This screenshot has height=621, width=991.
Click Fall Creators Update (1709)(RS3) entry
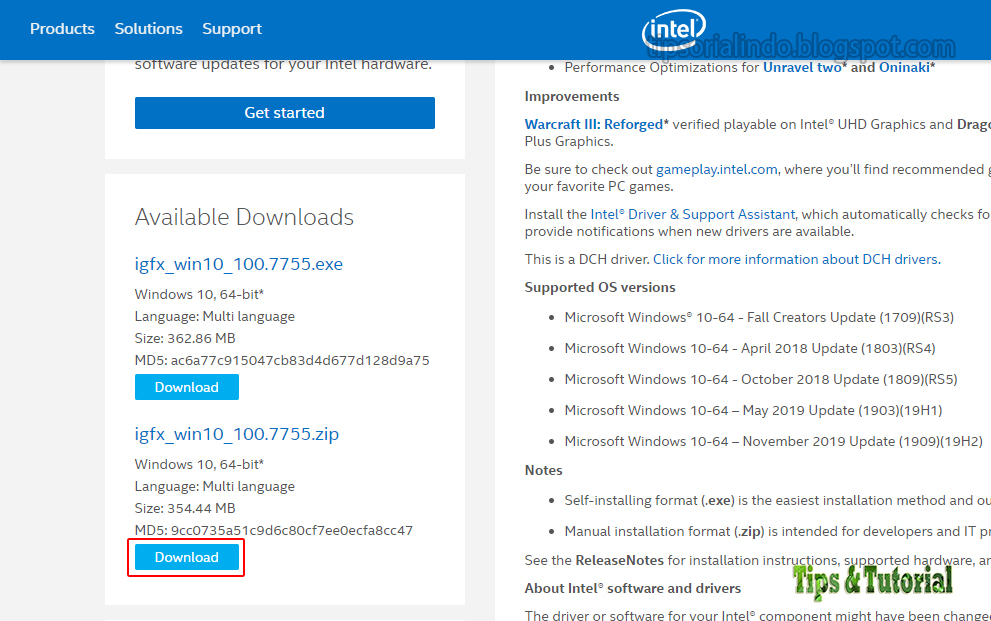coord(759,317)
